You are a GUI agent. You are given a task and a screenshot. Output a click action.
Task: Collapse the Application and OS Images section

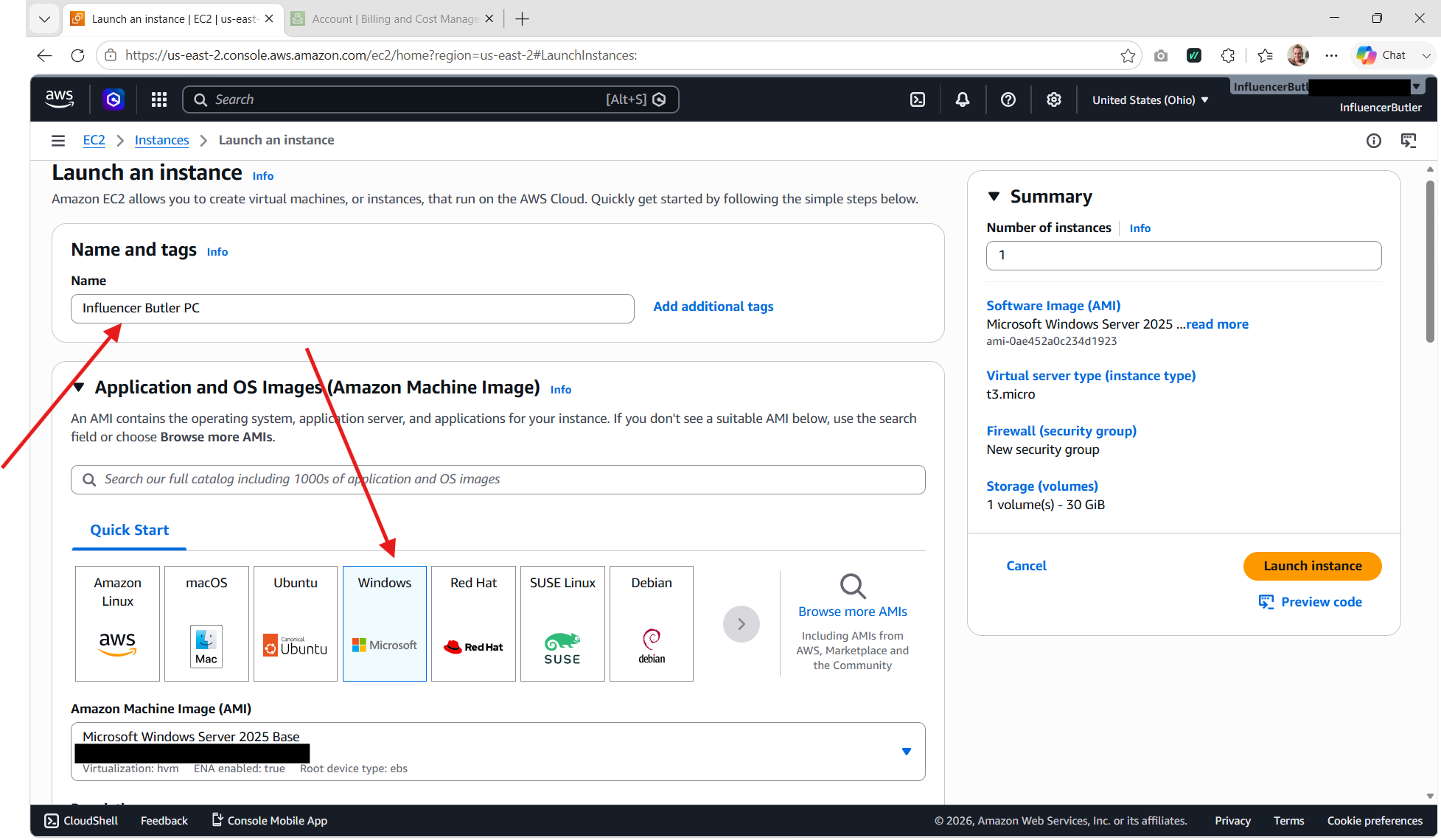pyautogui.click(x=79, y=388)
